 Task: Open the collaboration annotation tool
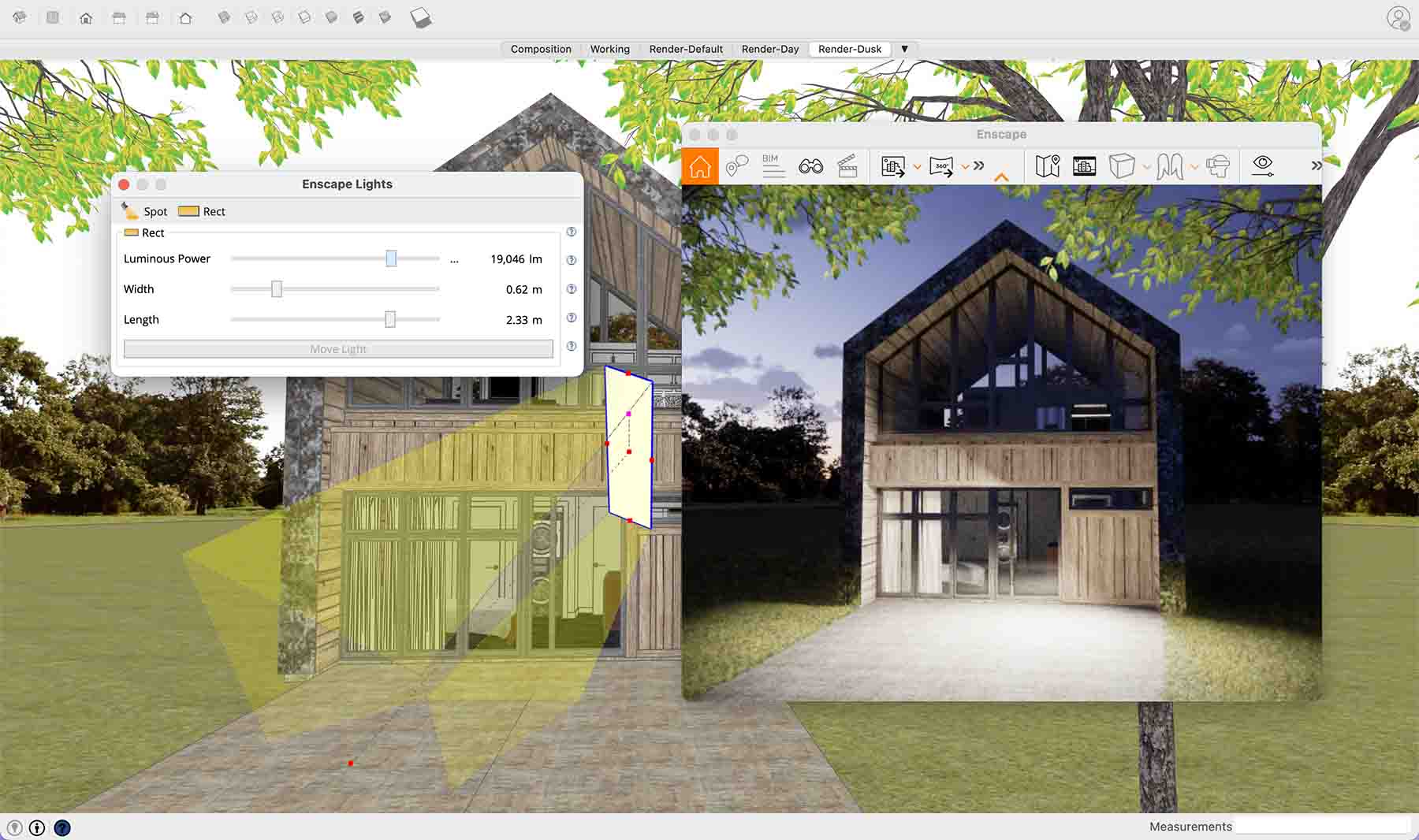(739, 165)
